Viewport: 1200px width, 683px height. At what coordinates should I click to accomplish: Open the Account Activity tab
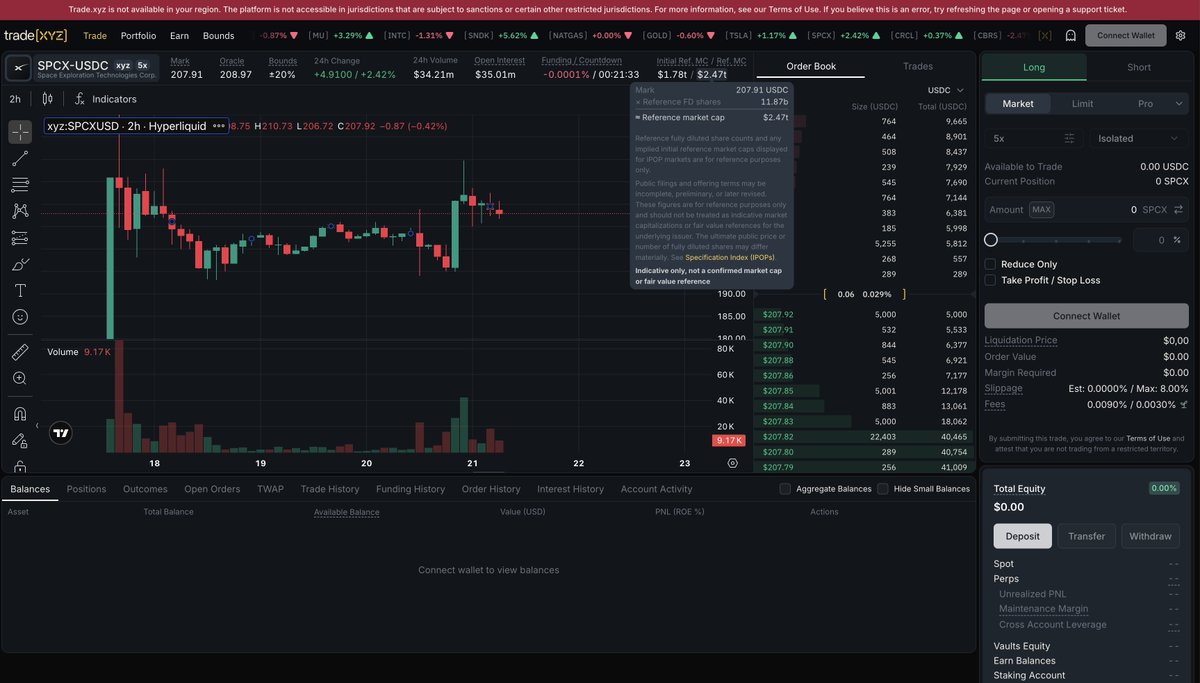coord(656,489)
